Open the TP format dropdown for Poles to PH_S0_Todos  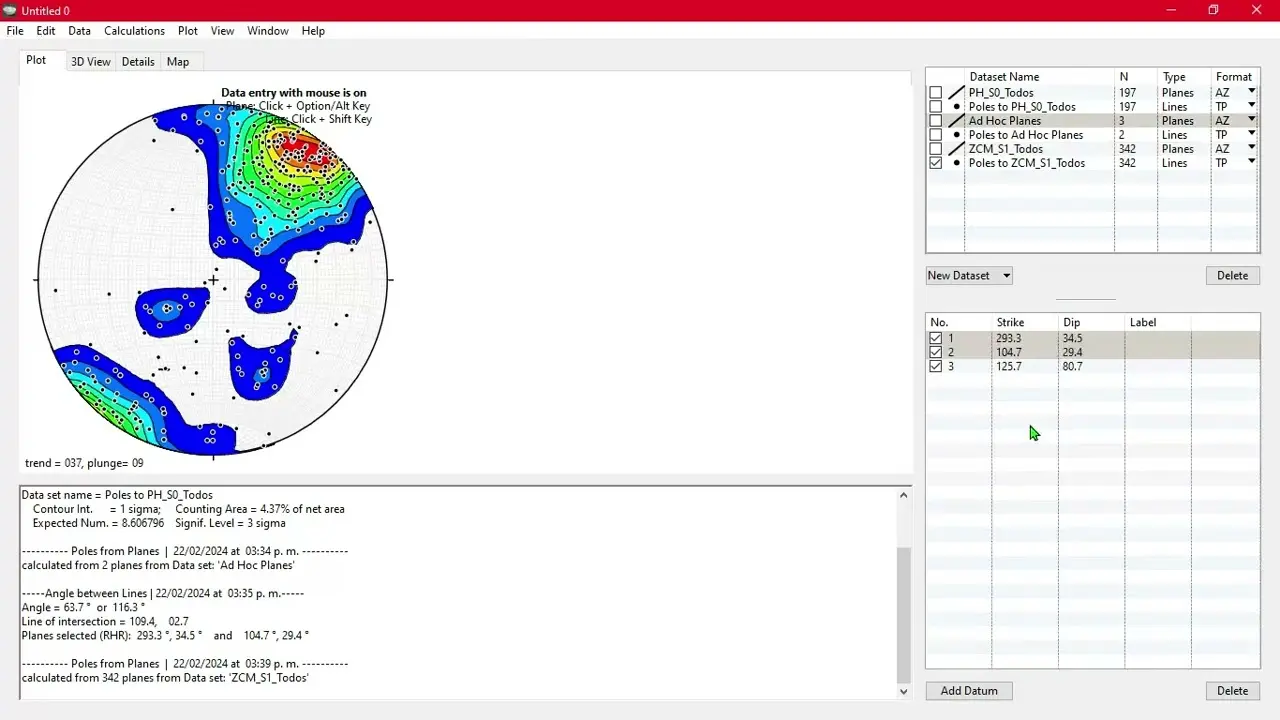[1250, 106]
